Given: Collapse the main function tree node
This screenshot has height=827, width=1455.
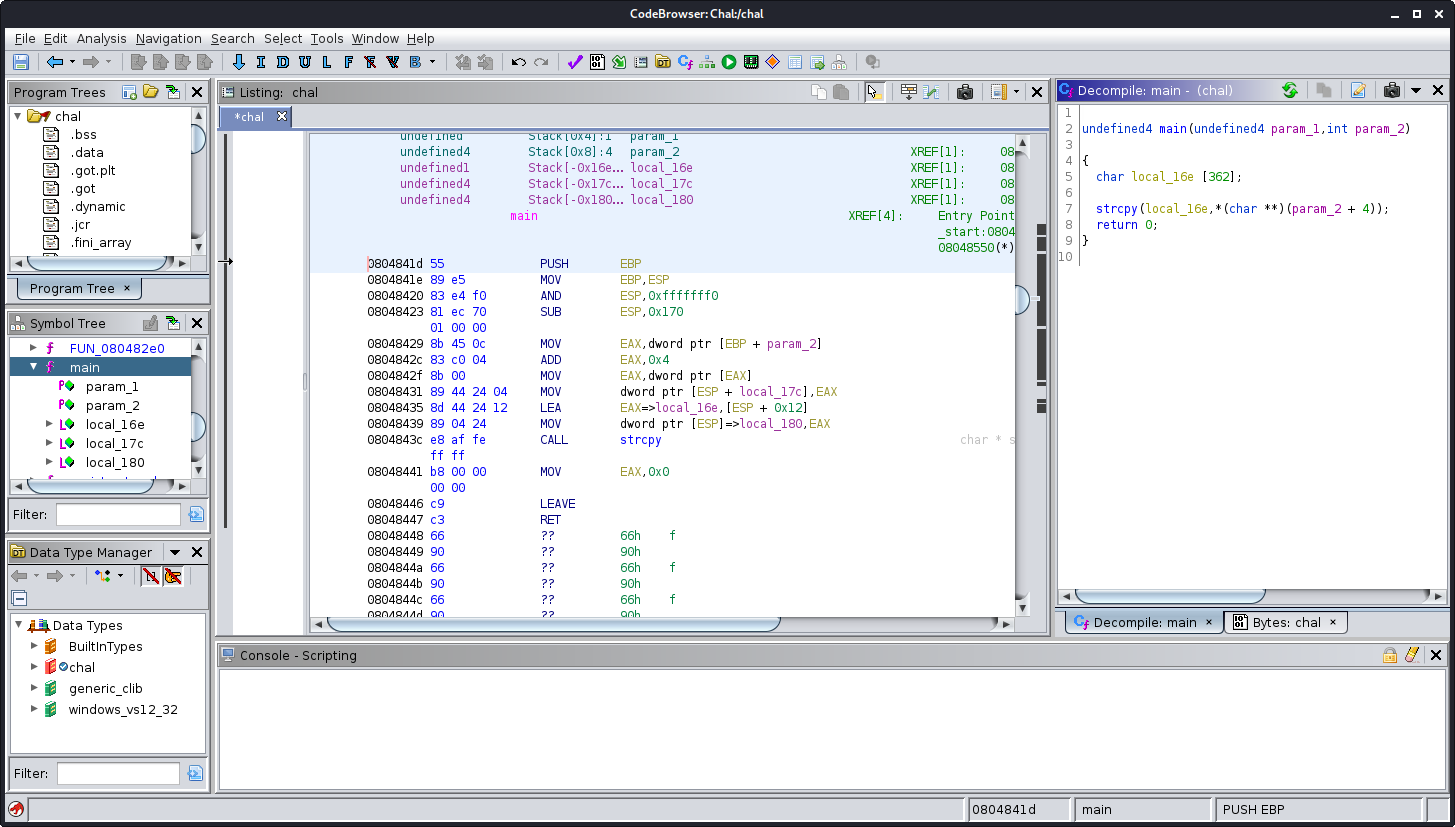Looking at the screenshot, I should [33, 367].
